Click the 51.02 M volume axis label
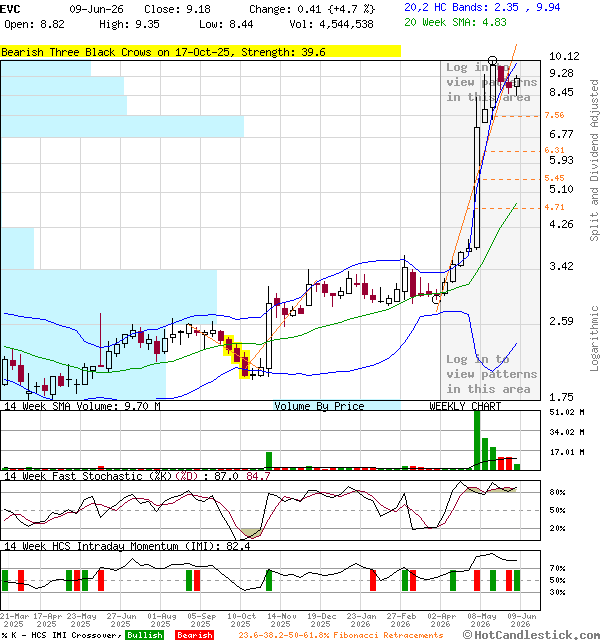The image size is (600, 640). (x=567, y=412)
